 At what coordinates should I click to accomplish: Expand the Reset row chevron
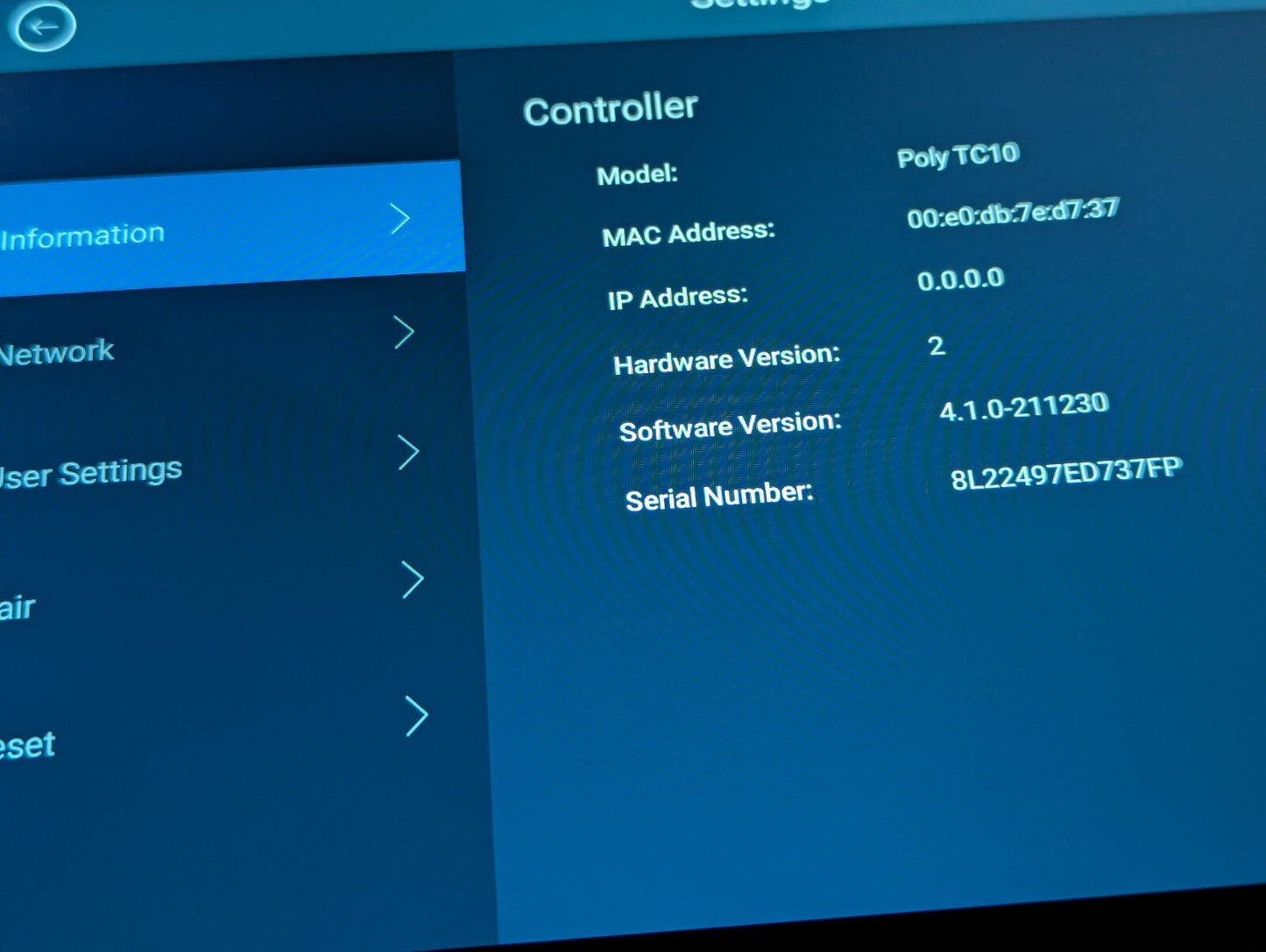click(x=417, y=716)
